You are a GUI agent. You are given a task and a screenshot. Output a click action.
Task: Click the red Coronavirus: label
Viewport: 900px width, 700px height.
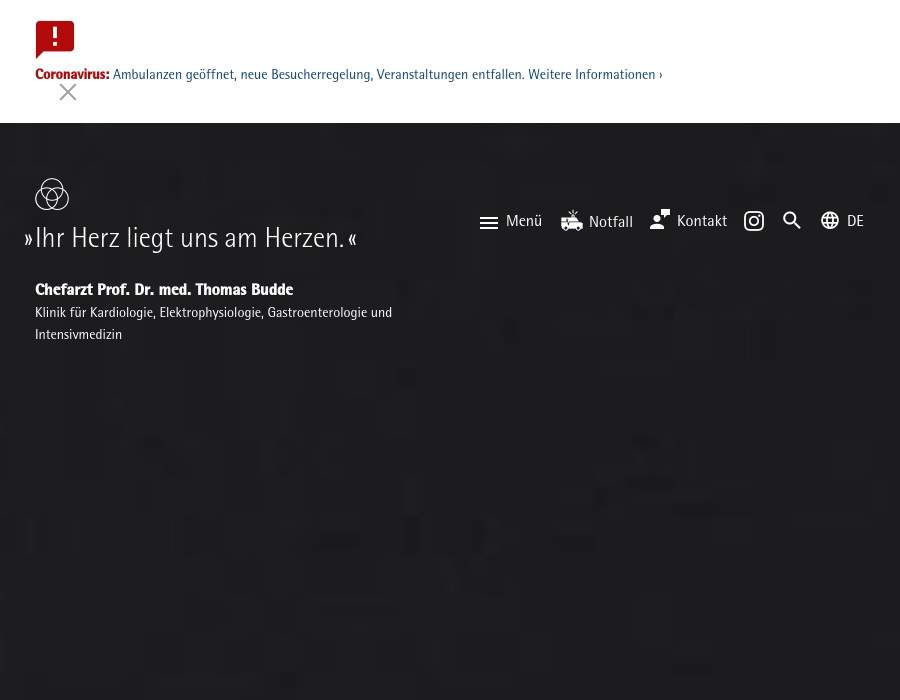pos(72,75)
